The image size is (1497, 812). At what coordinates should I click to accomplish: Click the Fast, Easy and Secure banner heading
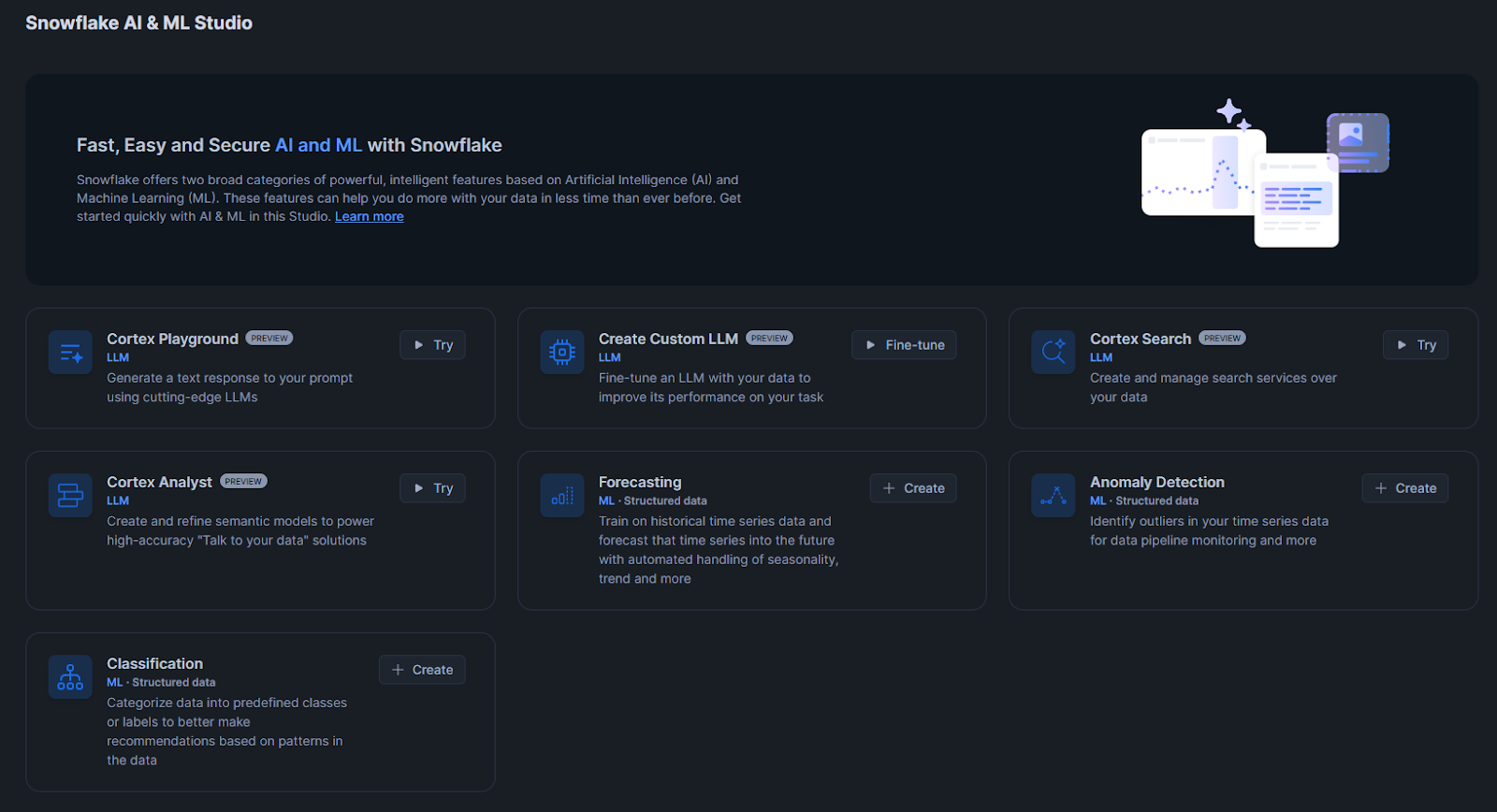[x=289, y=145]
